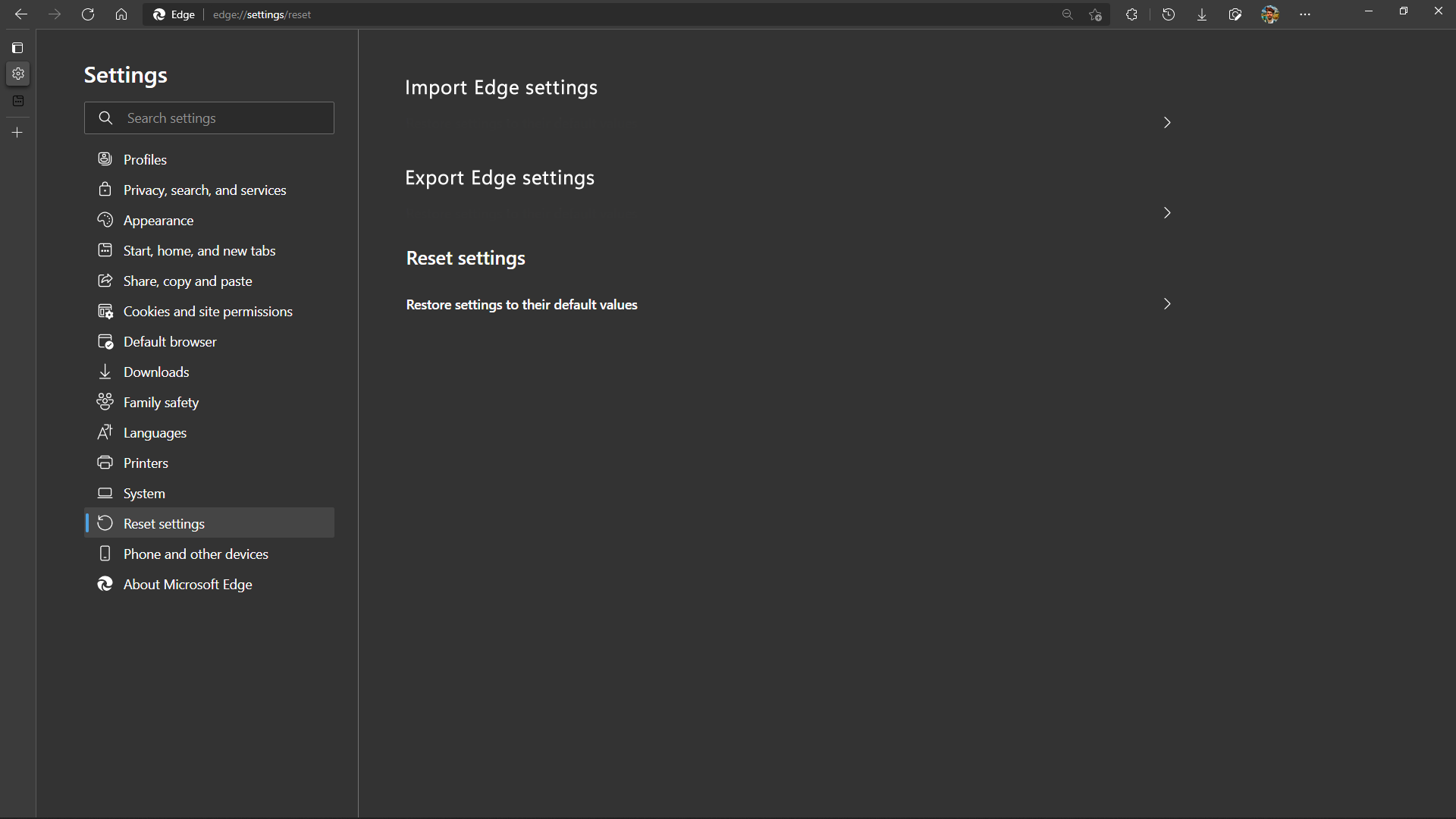
Task: Expand Import Edge settings chevron
Action: (x=1167, y=122)
